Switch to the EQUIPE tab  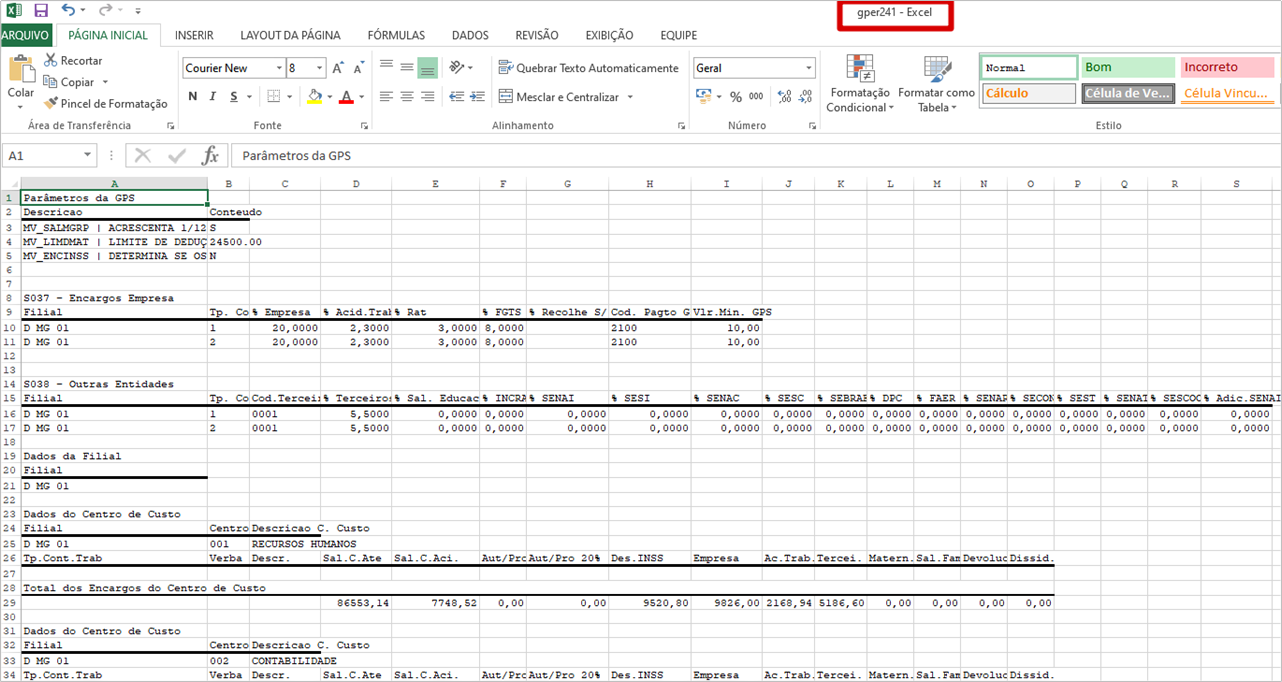tap(678, 35)
